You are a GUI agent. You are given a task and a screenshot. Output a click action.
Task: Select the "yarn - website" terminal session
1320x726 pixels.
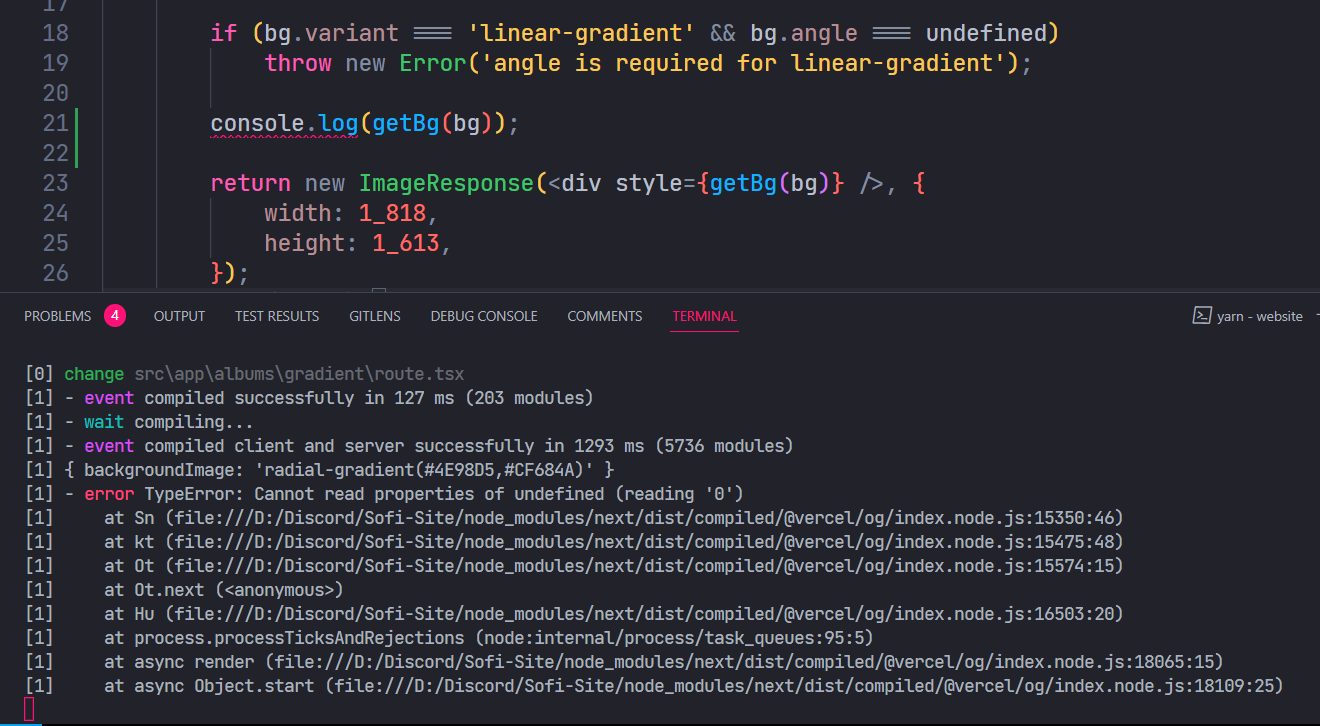pyautogui.click(x=1260, y=315)
